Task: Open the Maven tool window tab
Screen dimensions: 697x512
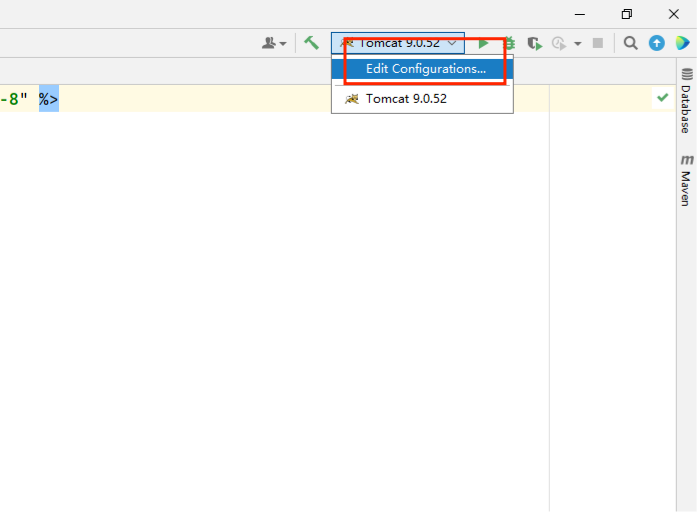Action: pyautogui.click(x=686, y=180)
